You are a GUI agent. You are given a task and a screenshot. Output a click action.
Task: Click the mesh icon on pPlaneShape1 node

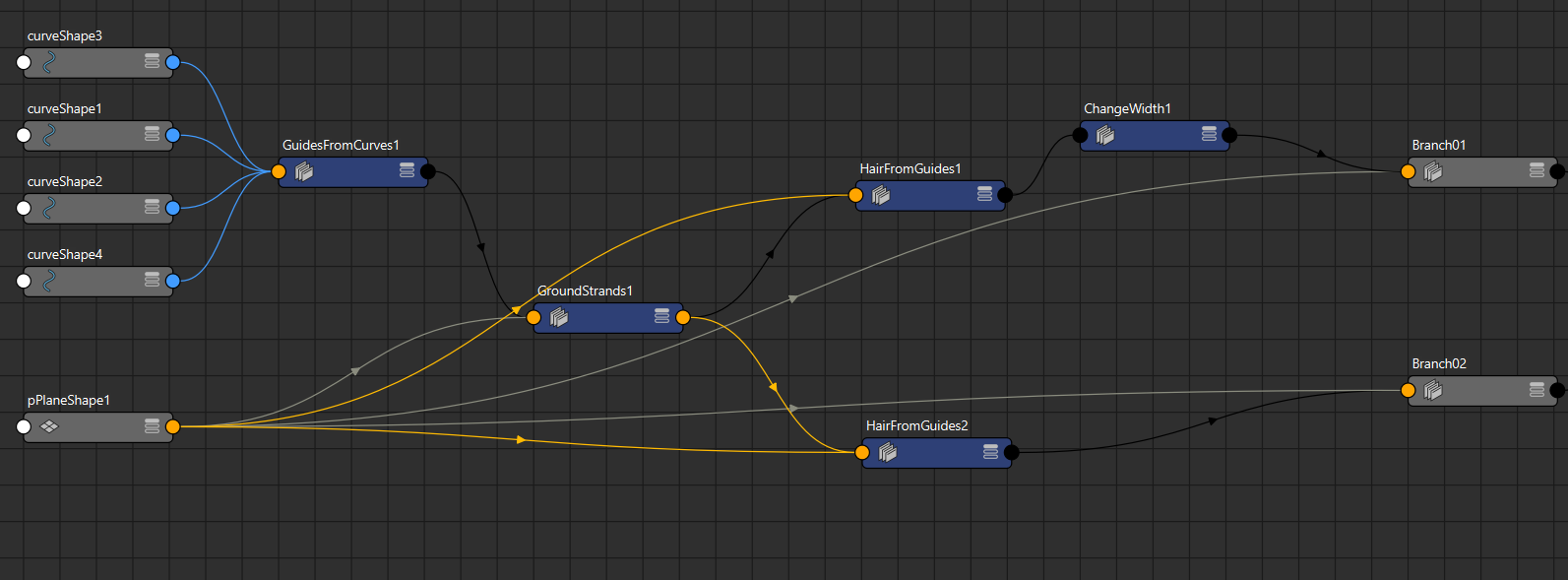pyautogui.click(x=48, y=426)
